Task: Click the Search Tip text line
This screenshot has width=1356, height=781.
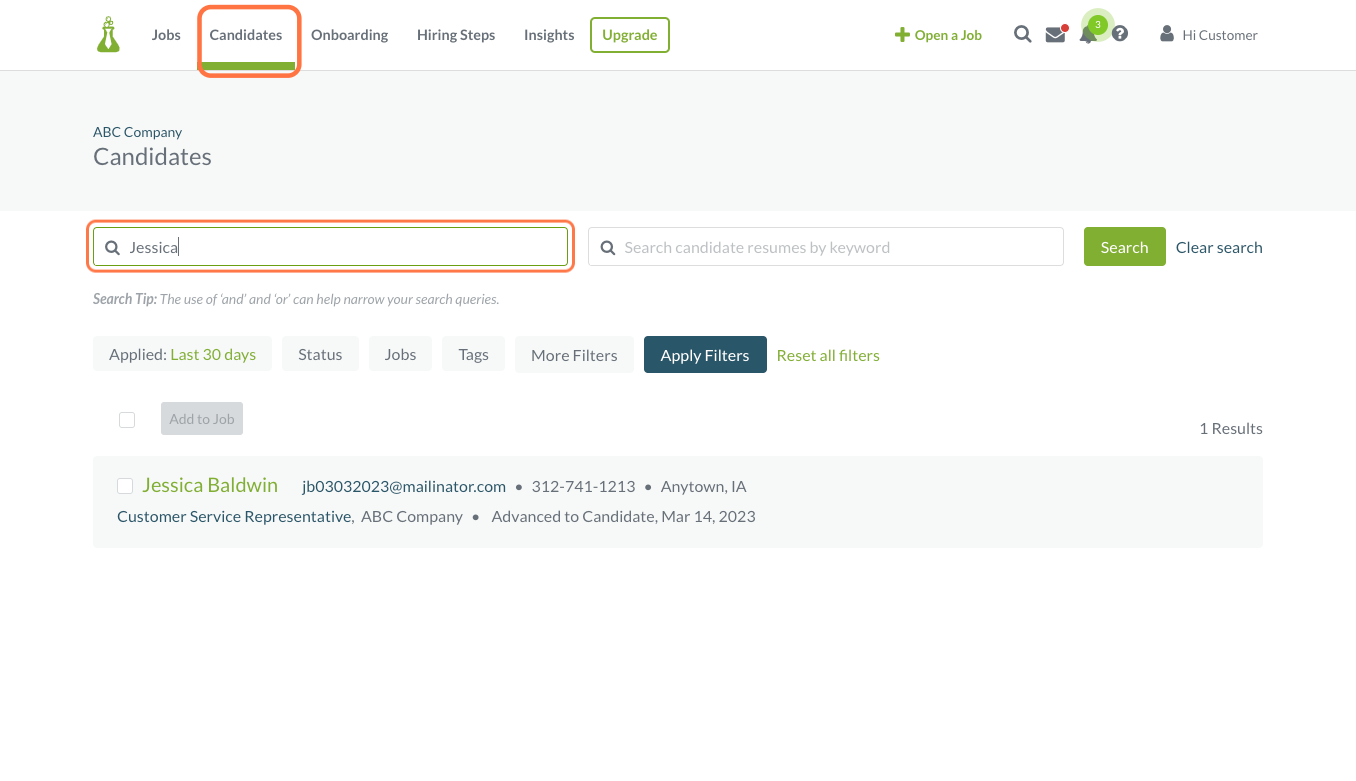Action: 296,299
